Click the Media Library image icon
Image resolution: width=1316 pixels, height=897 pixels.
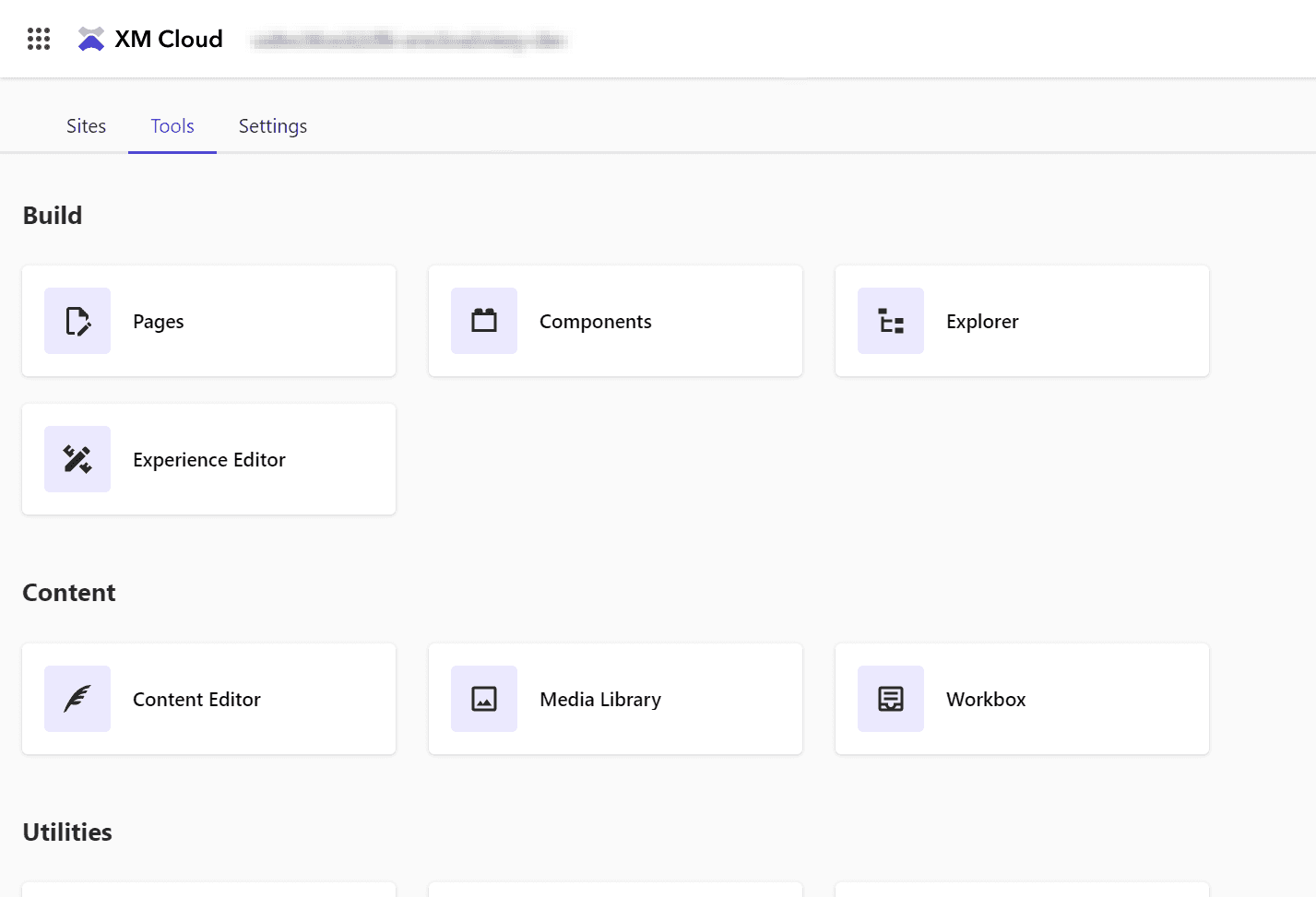484,699
